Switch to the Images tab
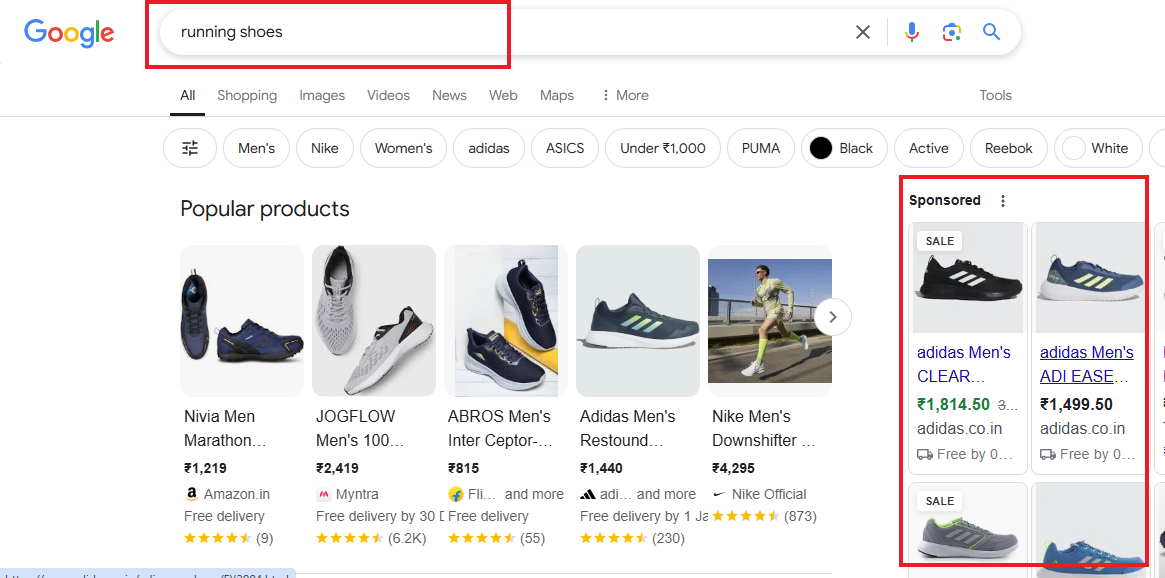The width and height of the screenshot is (1165, 578). [322, 95]
